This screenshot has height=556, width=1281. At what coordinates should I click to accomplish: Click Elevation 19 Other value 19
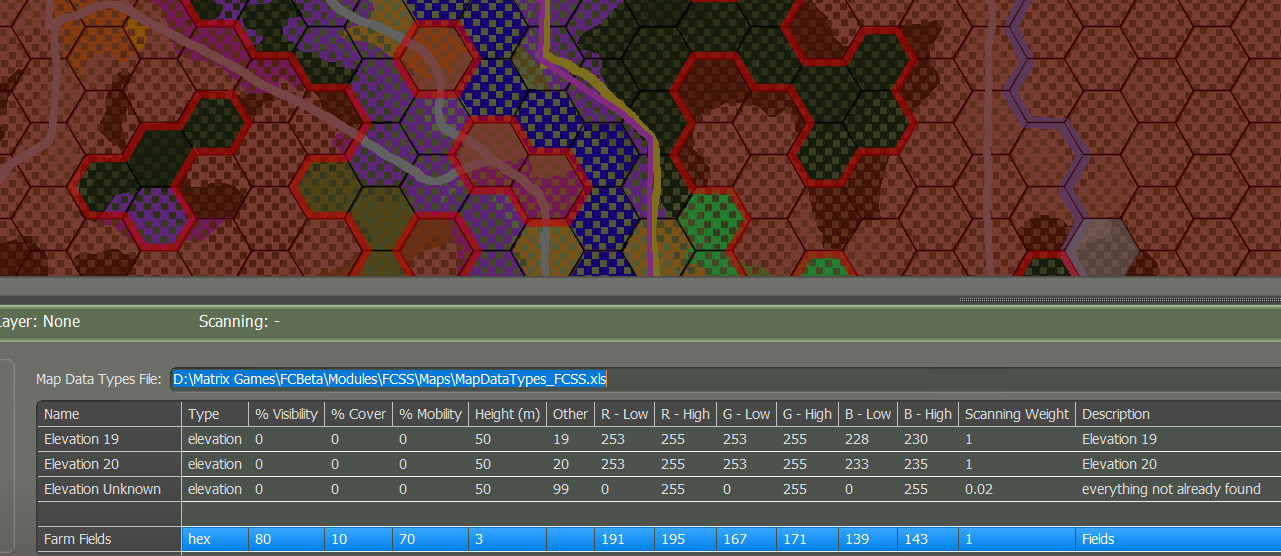click(x=570, y=439)
